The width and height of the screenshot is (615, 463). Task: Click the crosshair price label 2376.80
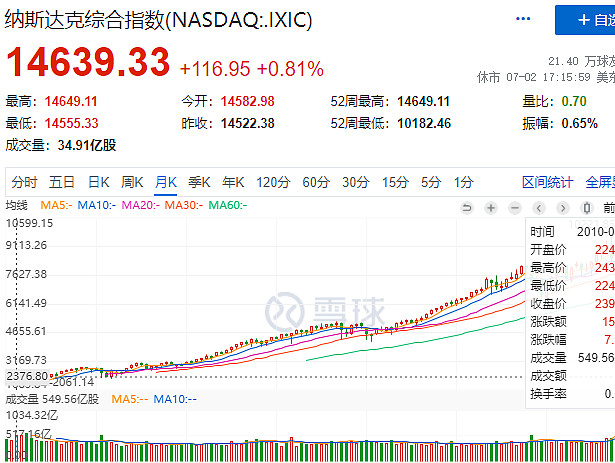tap(27, 376)
